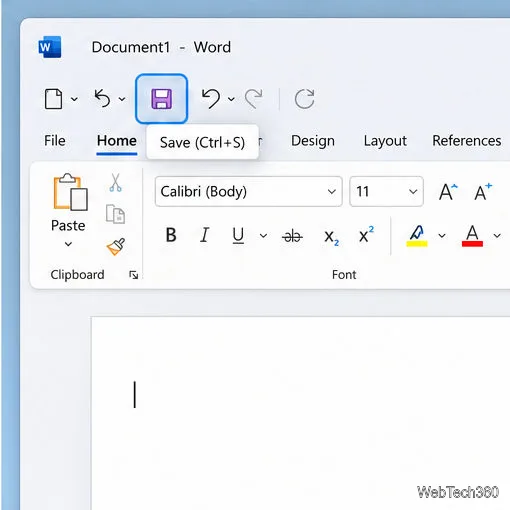Click the Font group label
This screenshot has width=510, height=510.
click(344, 275)
